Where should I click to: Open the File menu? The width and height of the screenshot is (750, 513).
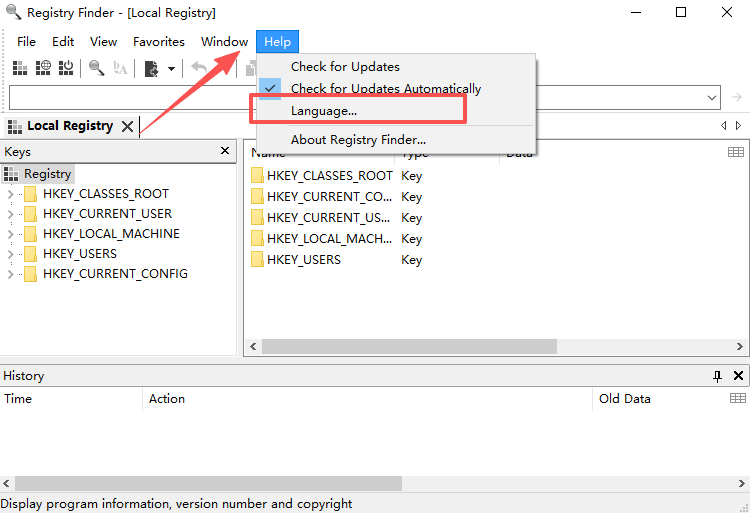[26, 42]
